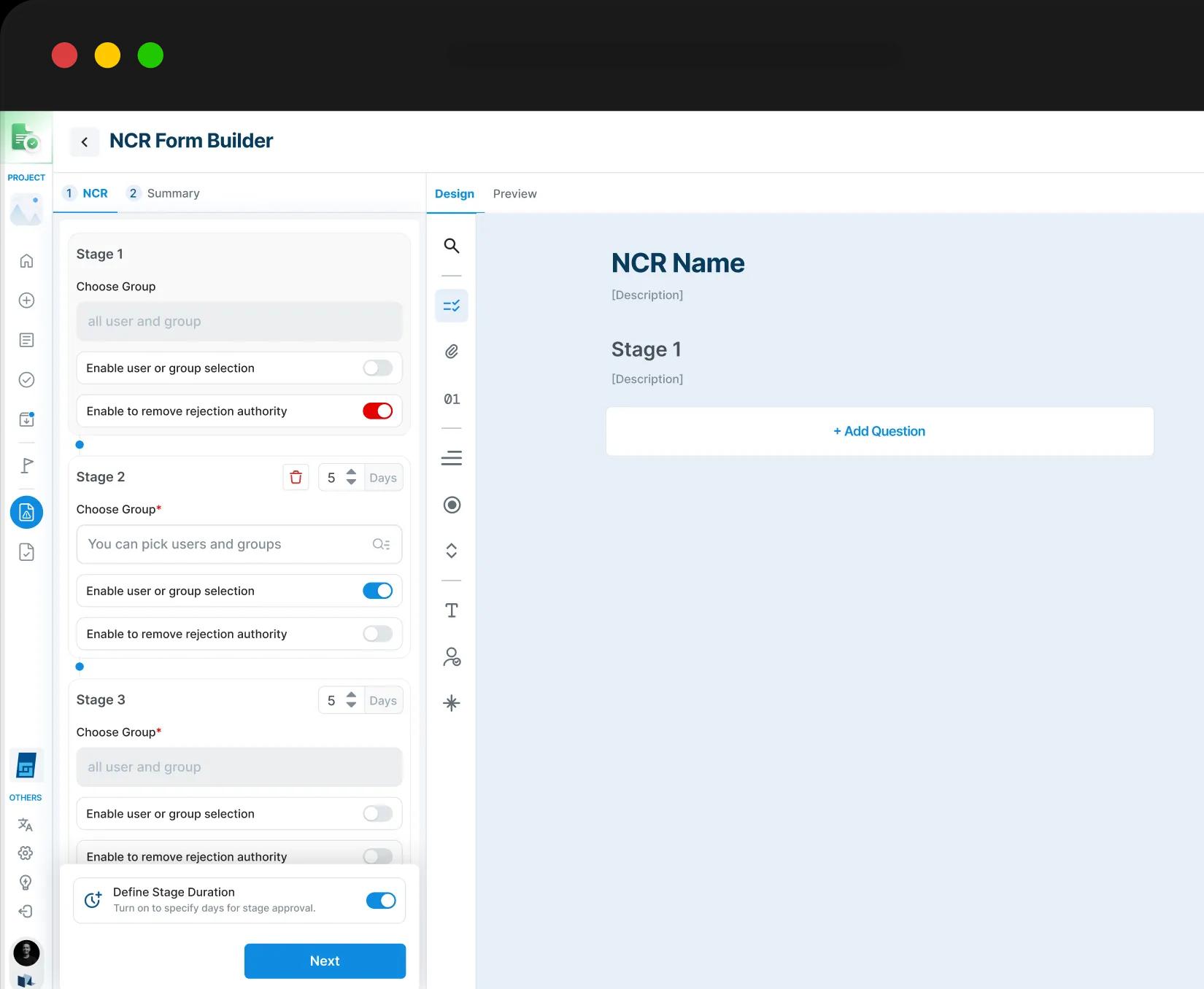Select the highlighted NCR document icon
This screenshot has width=1204, height=989.
(x=26, y=513)
